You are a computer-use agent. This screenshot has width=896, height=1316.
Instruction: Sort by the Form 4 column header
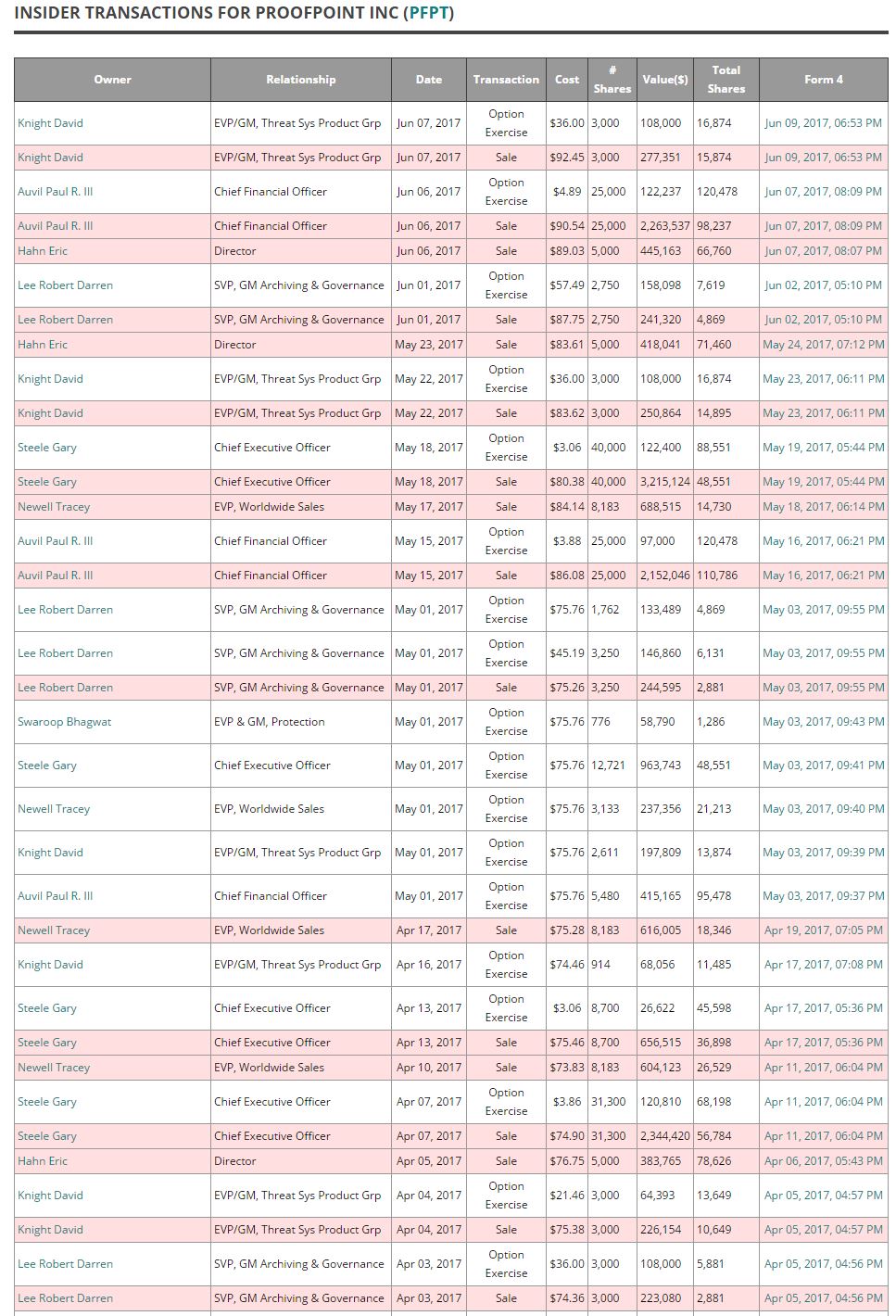(x=823, y=80)
